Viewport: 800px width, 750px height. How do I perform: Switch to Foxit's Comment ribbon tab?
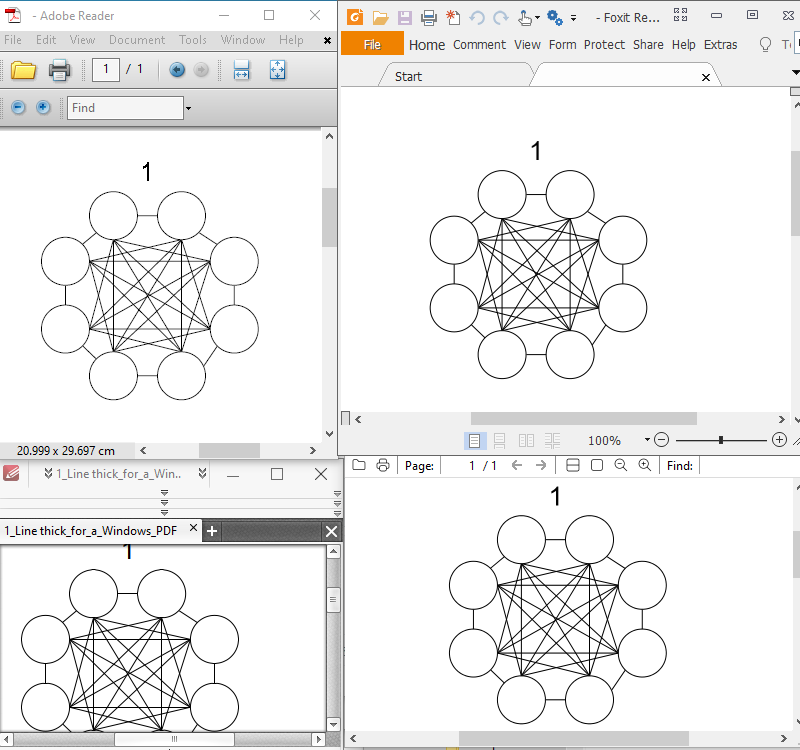[479, 44]
